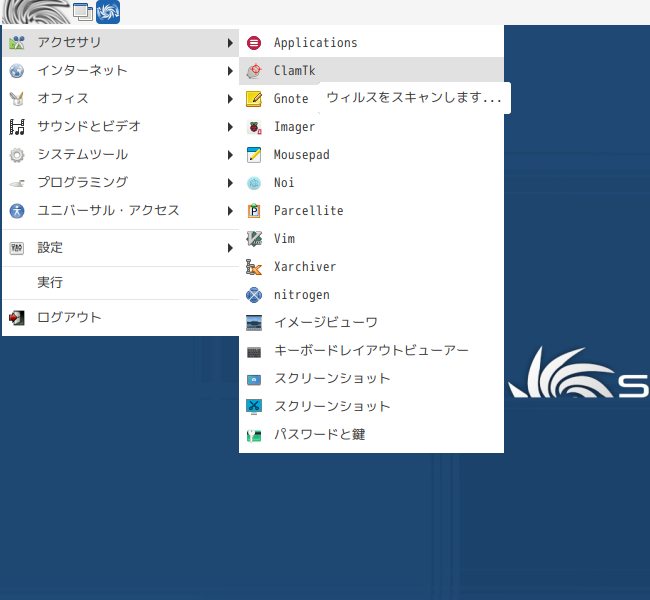The image size is (650, 600).
Task: Click the first スクリーンショット camera icon
Action: click(x=254, y=379)
